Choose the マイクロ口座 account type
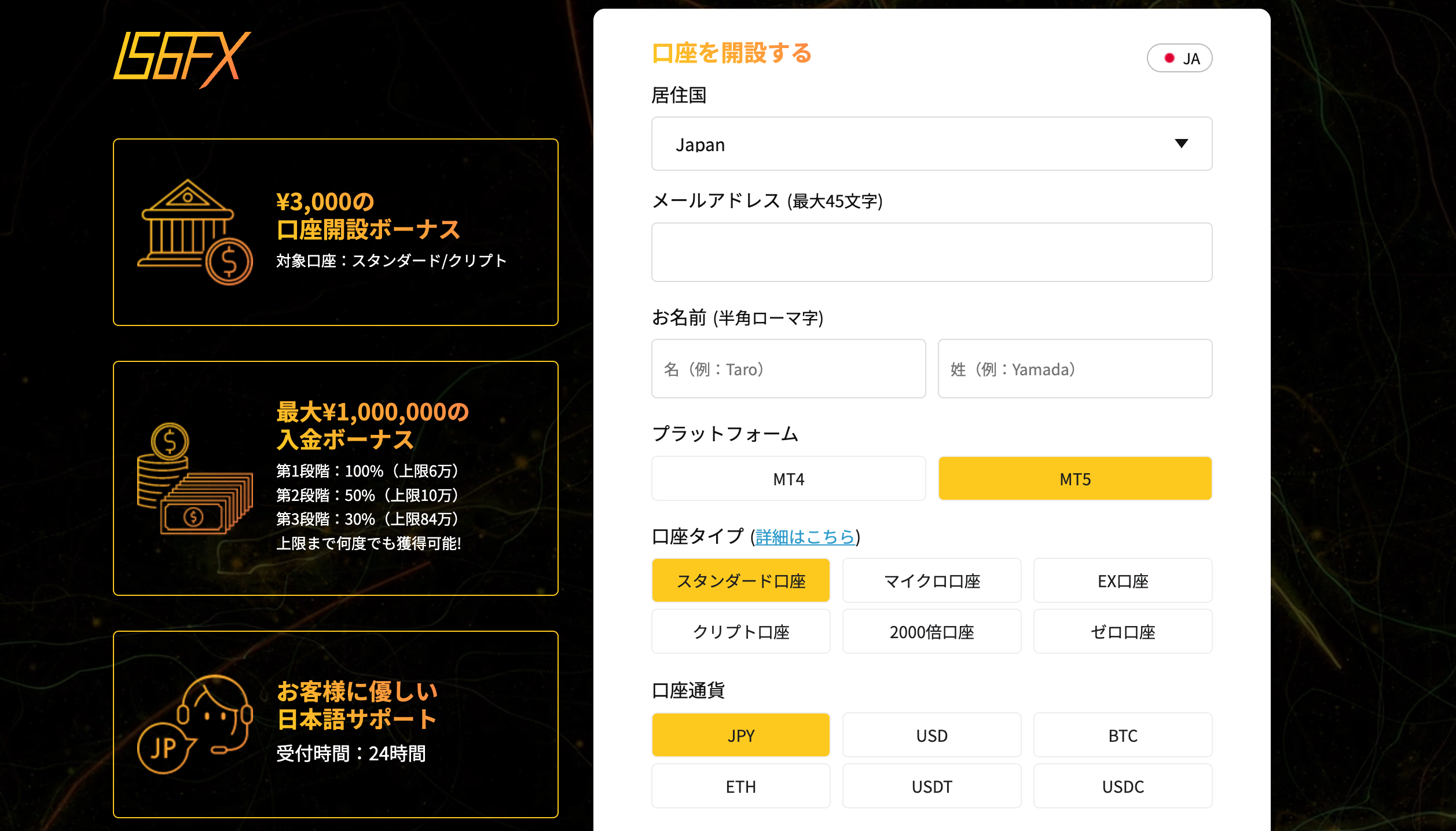The width and height of the screenshot is (1456, 831). point(931,580)
